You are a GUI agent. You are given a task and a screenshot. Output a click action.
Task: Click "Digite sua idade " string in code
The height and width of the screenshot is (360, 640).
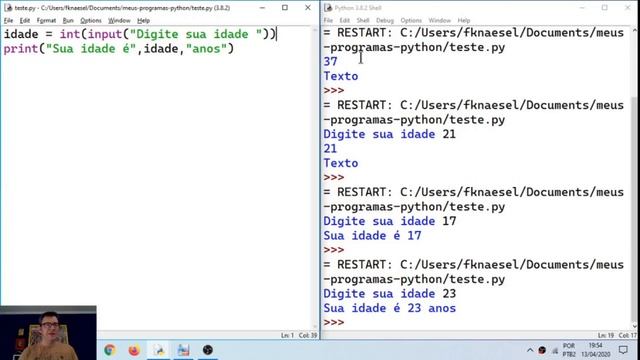196,34
